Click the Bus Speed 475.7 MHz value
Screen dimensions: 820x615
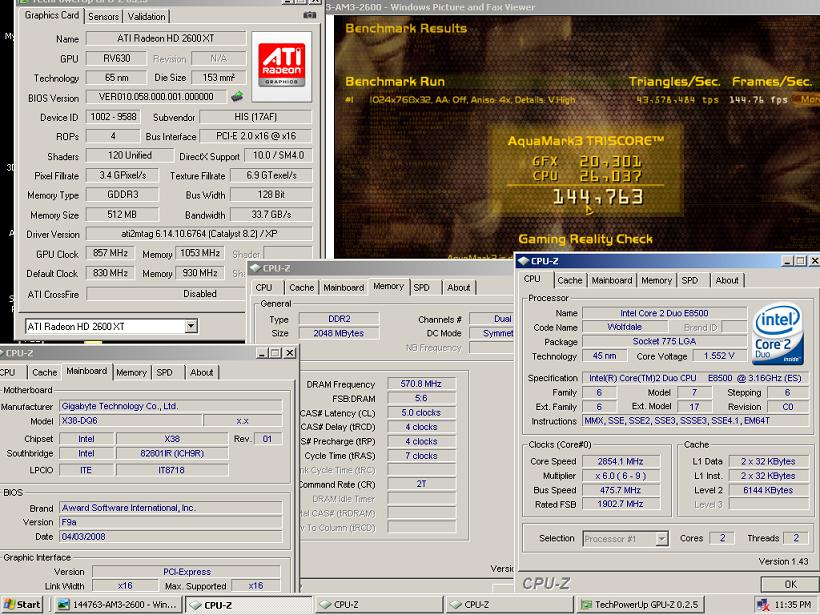620,490
